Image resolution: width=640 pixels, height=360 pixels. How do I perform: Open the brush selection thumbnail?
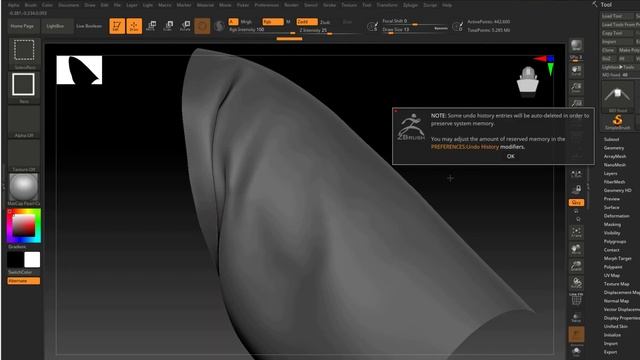tap(24, 53)
